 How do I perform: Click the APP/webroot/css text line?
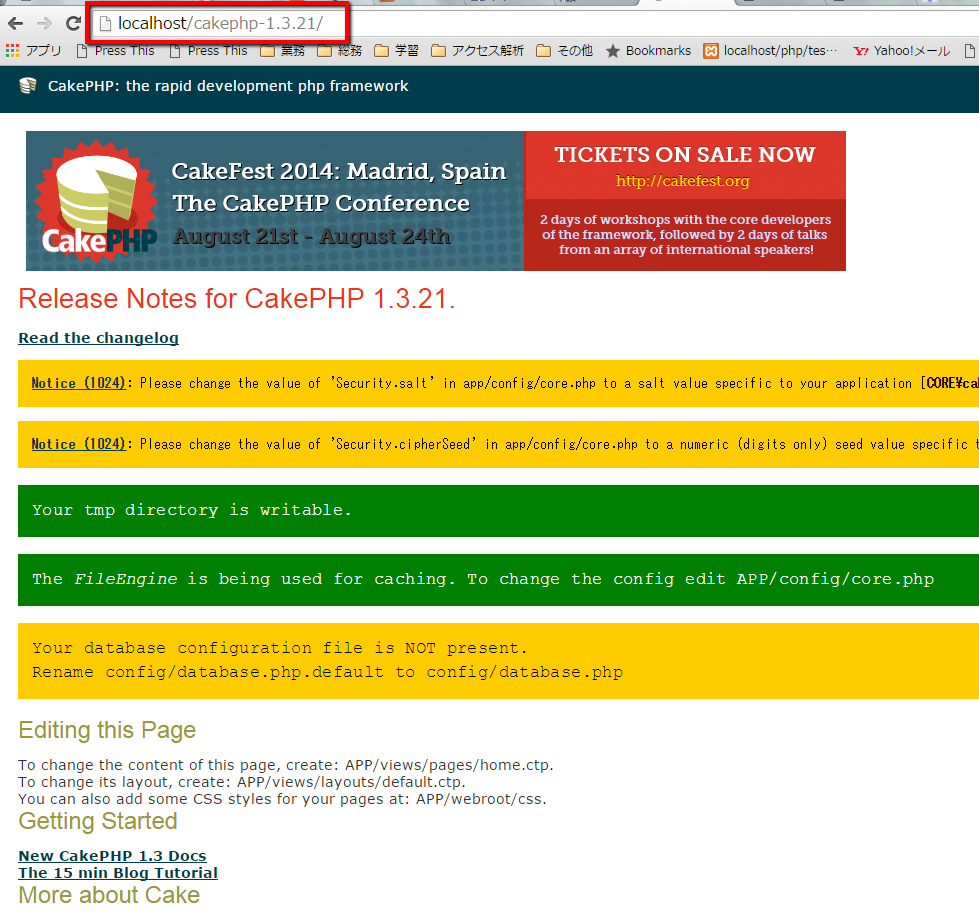click(282, 799)
